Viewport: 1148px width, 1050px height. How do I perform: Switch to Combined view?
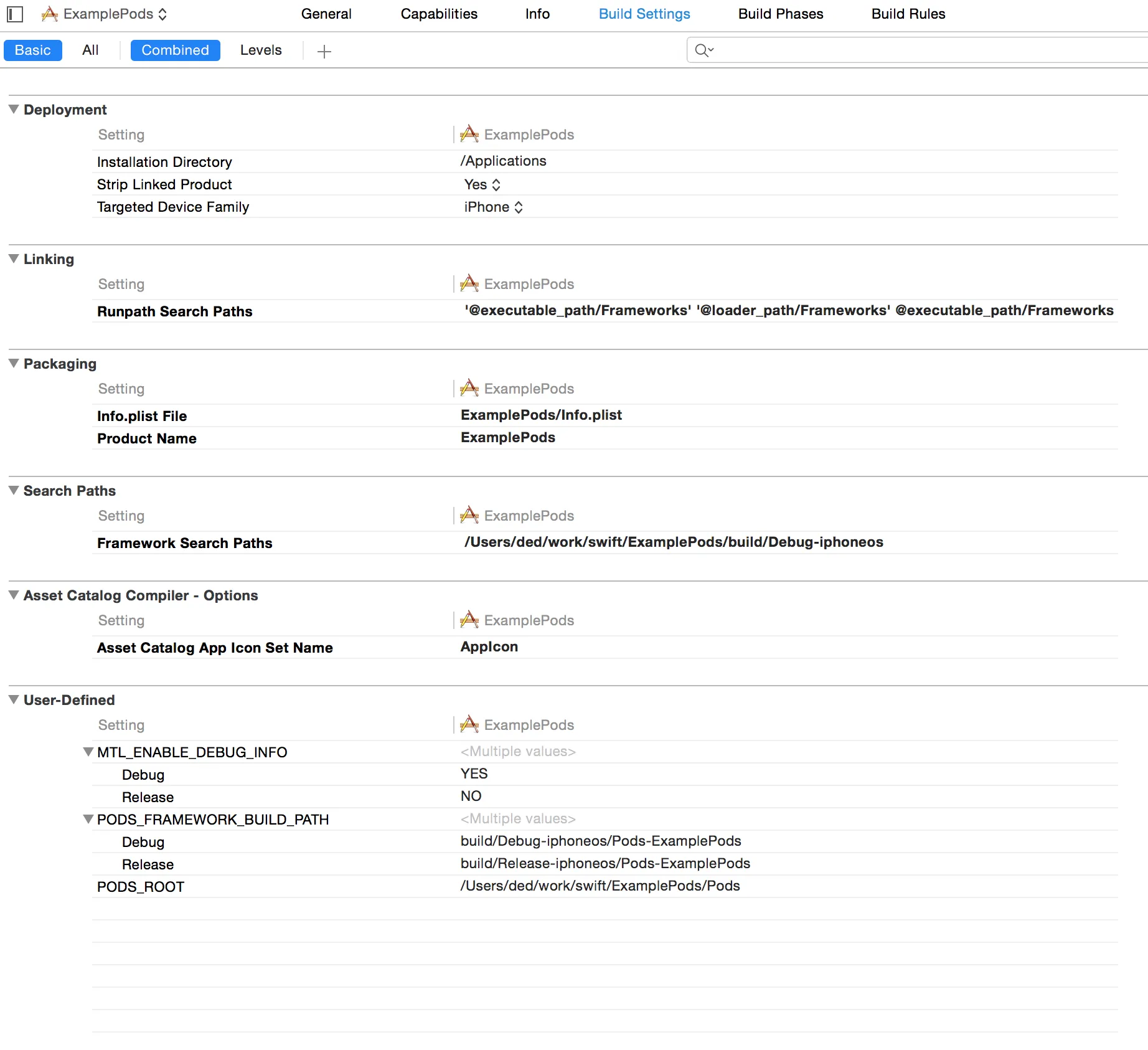pyautogui.click(x=175, y=50)
